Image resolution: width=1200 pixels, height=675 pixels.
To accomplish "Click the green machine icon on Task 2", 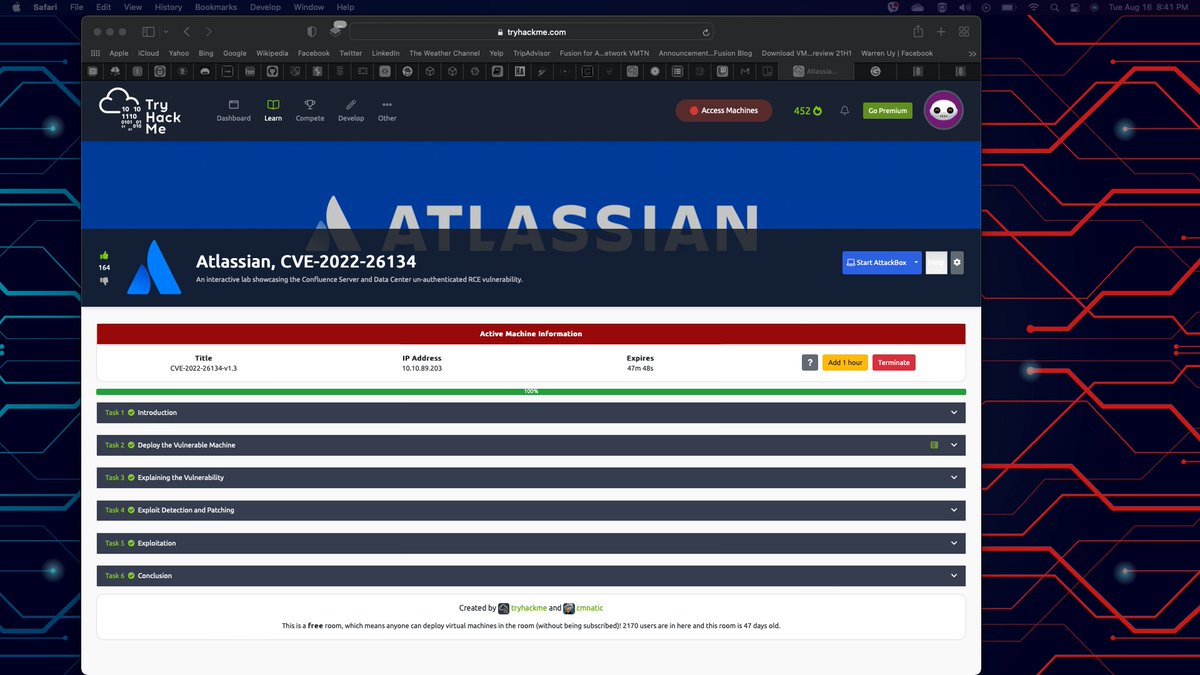I will click(935, 445).
